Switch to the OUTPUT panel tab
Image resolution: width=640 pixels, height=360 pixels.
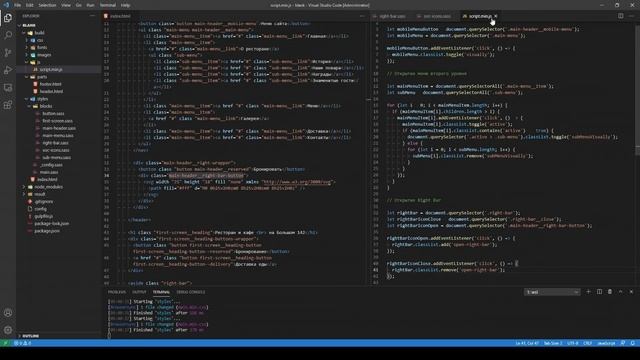click(x=139, y=292)
